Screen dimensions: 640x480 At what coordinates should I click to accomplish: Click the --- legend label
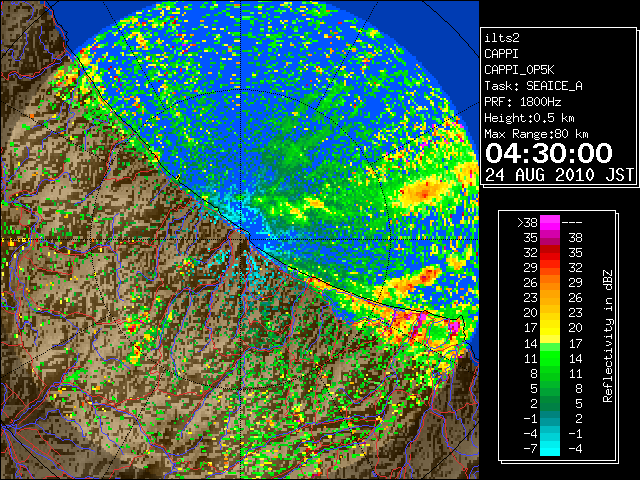point(572,222)
